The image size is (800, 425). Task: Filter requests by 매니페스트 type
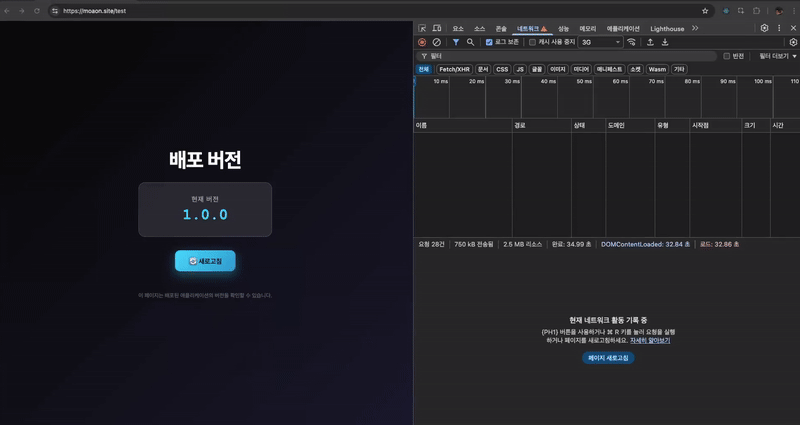(x=609, y=69)
